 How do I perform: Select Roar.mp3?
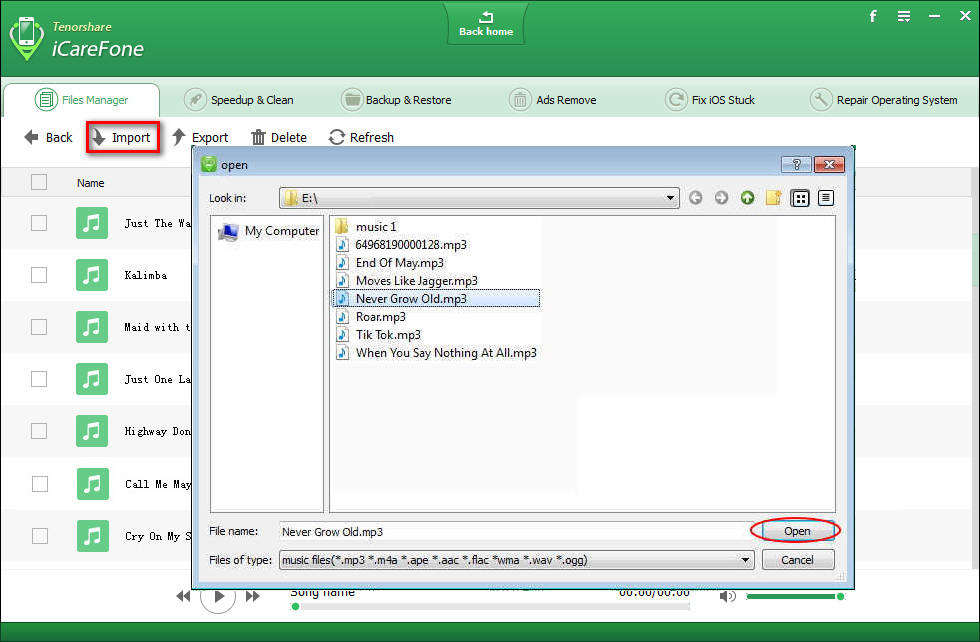371,317
